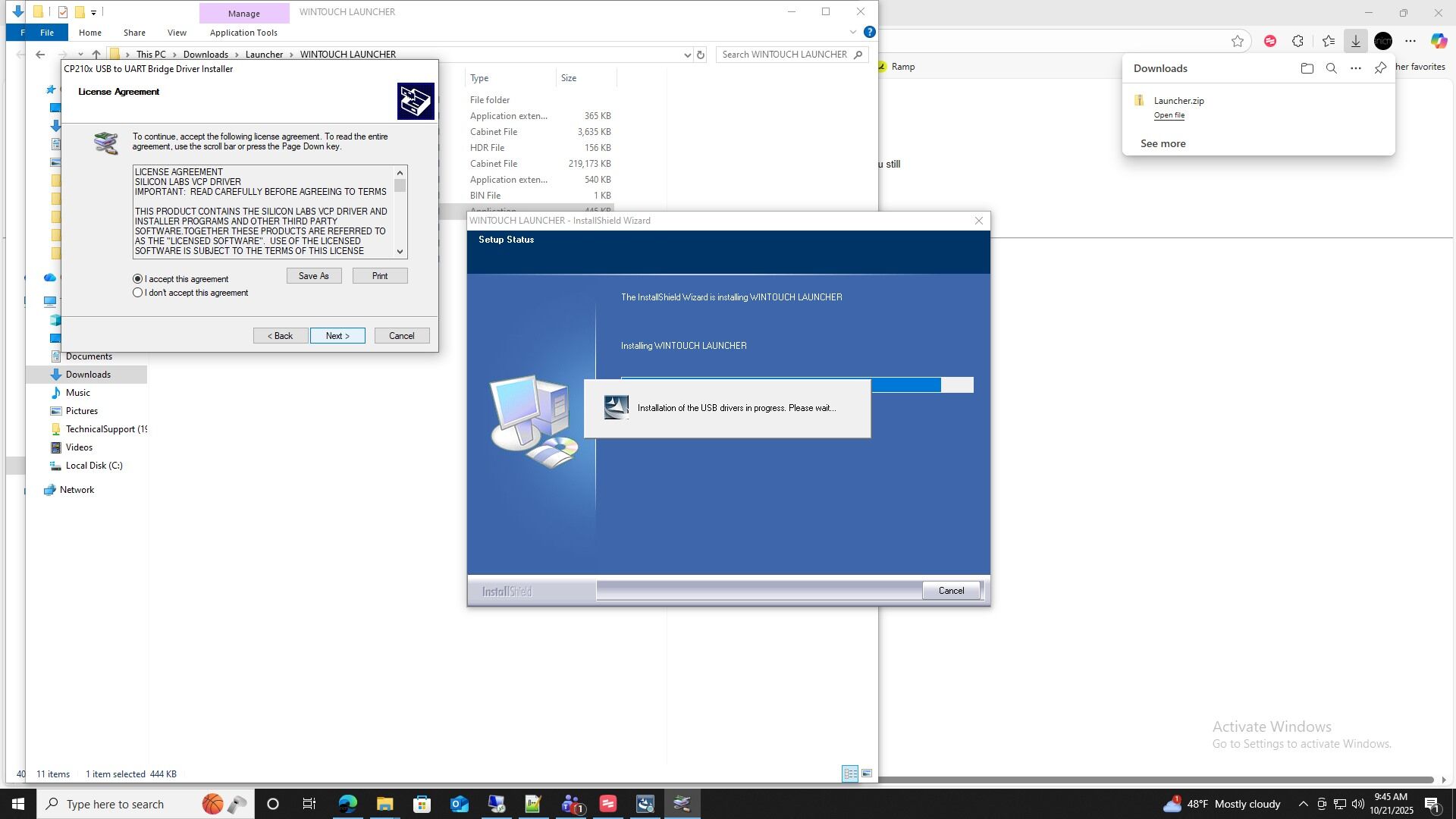The height and width of the screenshot is (819, 1456).
Task: Open the File menu
Action: point(47,33)
